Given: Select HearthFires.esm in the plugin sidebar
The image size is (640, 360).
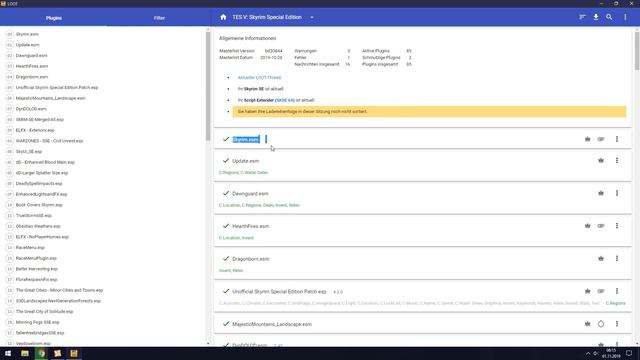Looking at the screenshot, I should pyautogui.click(x=32, y=66).
